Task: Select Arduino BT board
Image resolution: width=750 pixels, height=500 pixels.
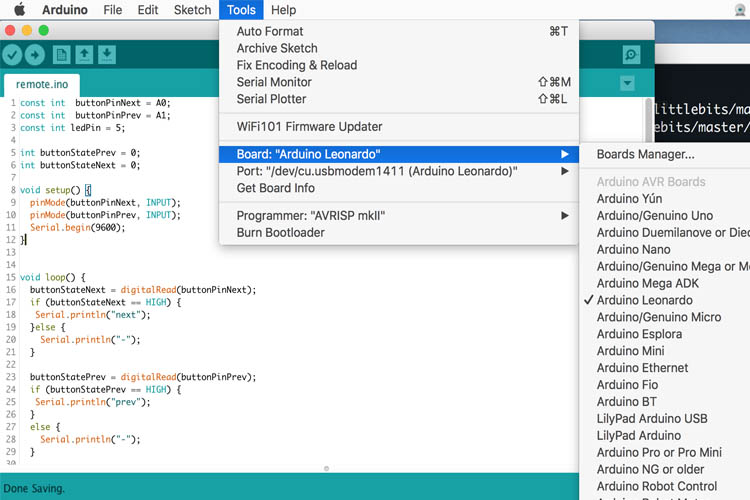Action: coord(664,402)
